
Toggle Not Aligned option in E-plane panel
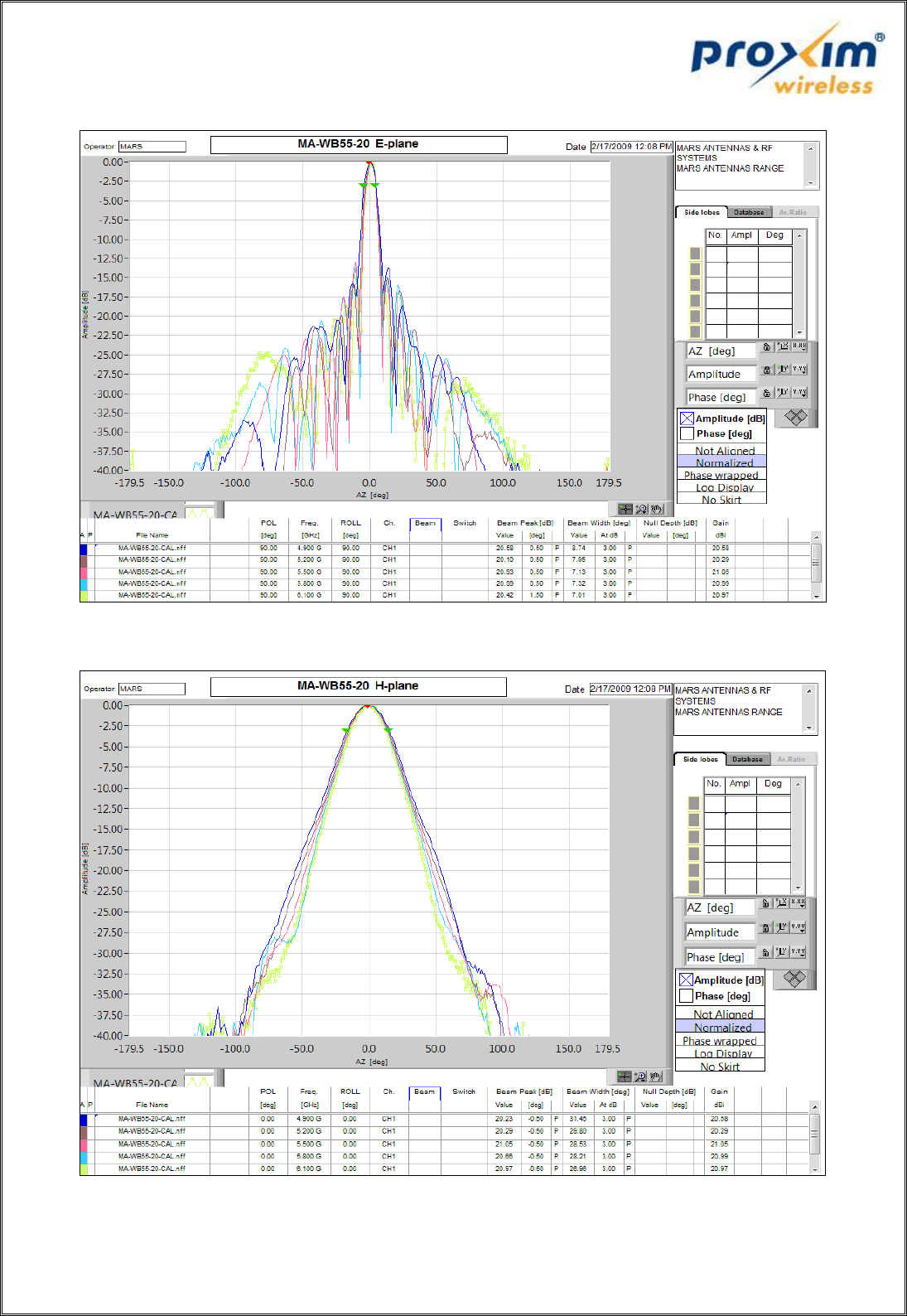click(722, 450)
